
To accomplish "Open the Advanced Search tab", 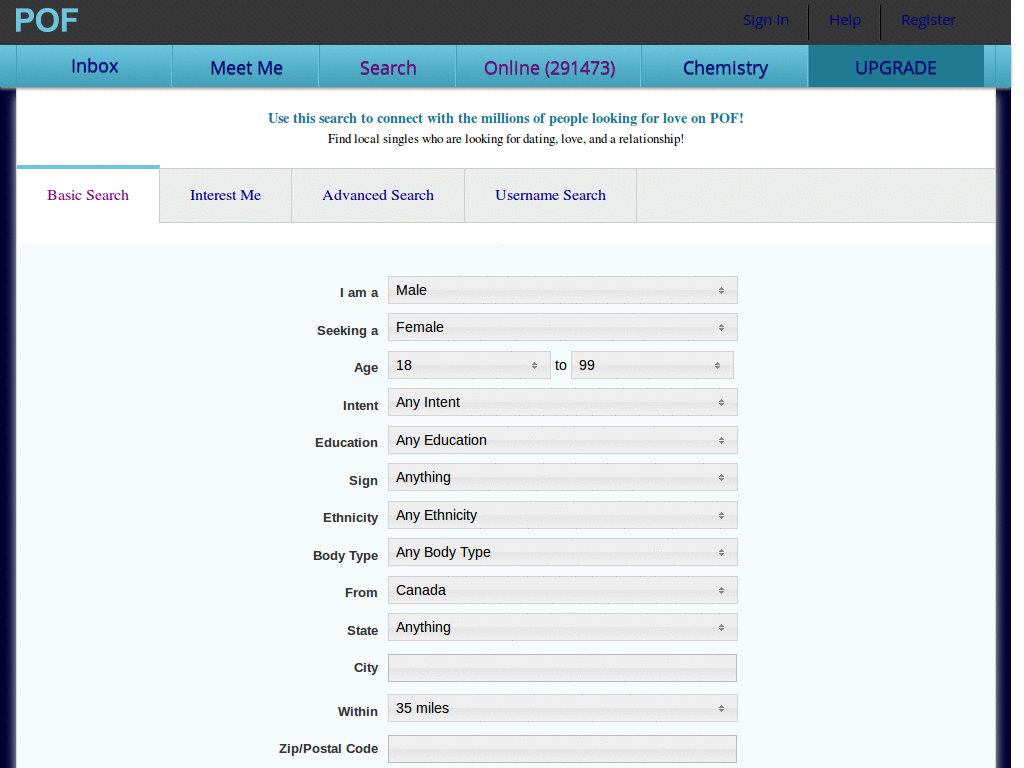I will 377,195.
